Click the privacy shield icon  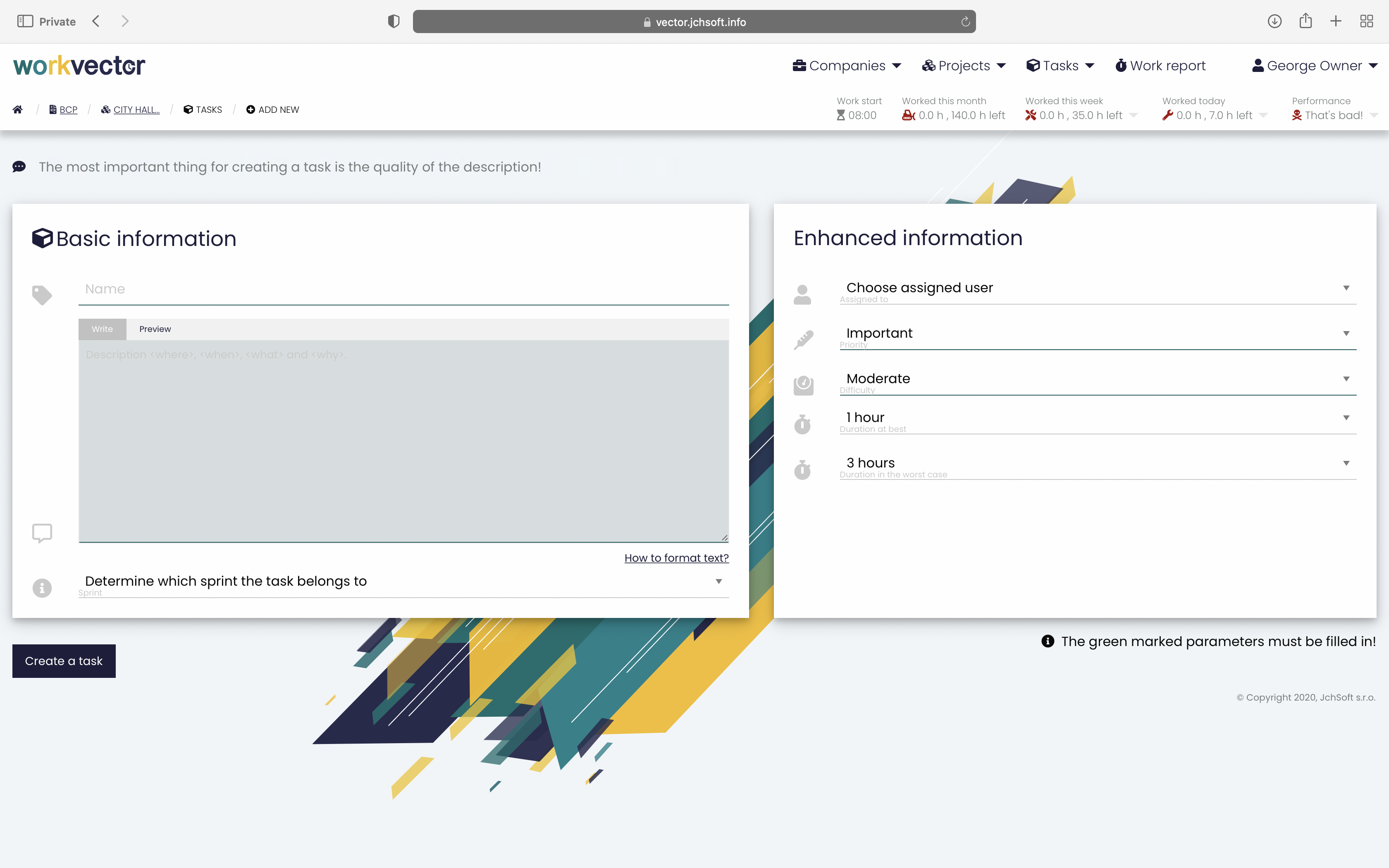pos(394,22)
